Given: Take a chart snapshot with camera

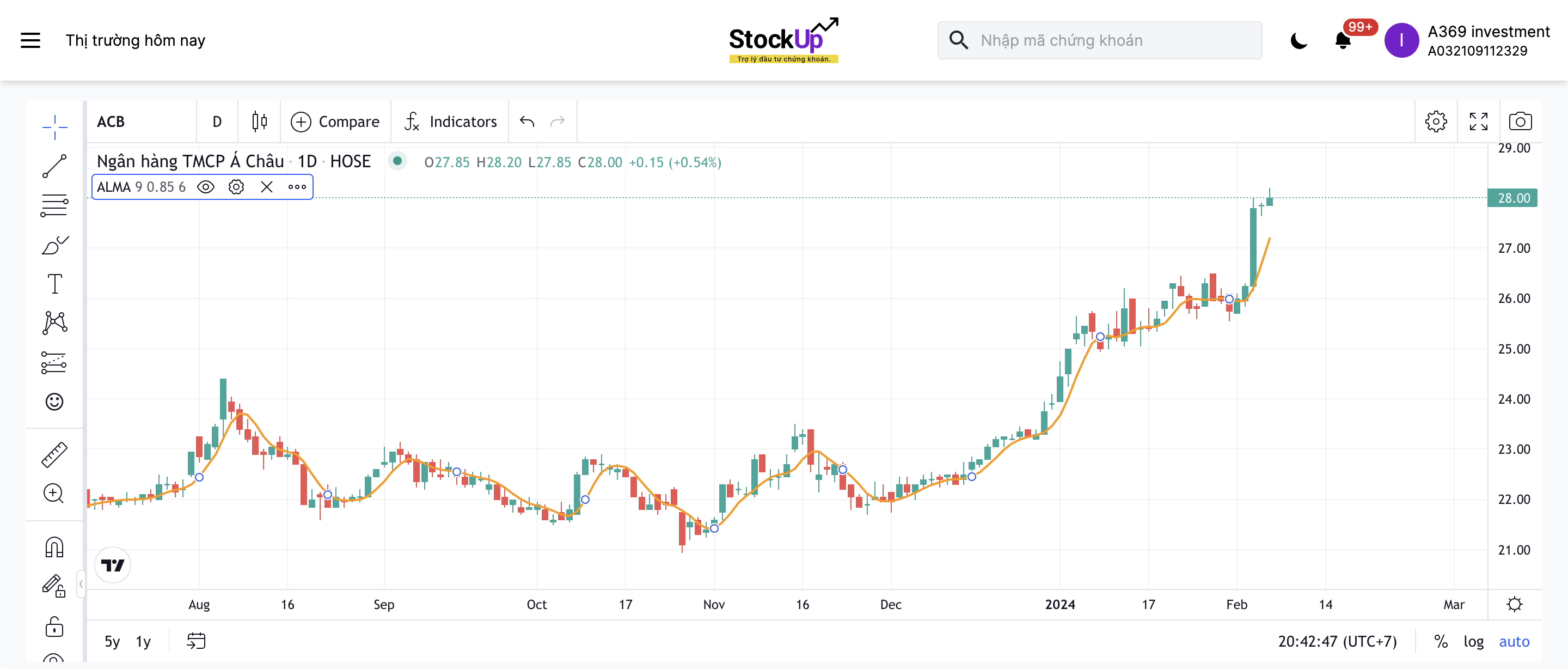Looking at the screenshot, I should 1521,122.
